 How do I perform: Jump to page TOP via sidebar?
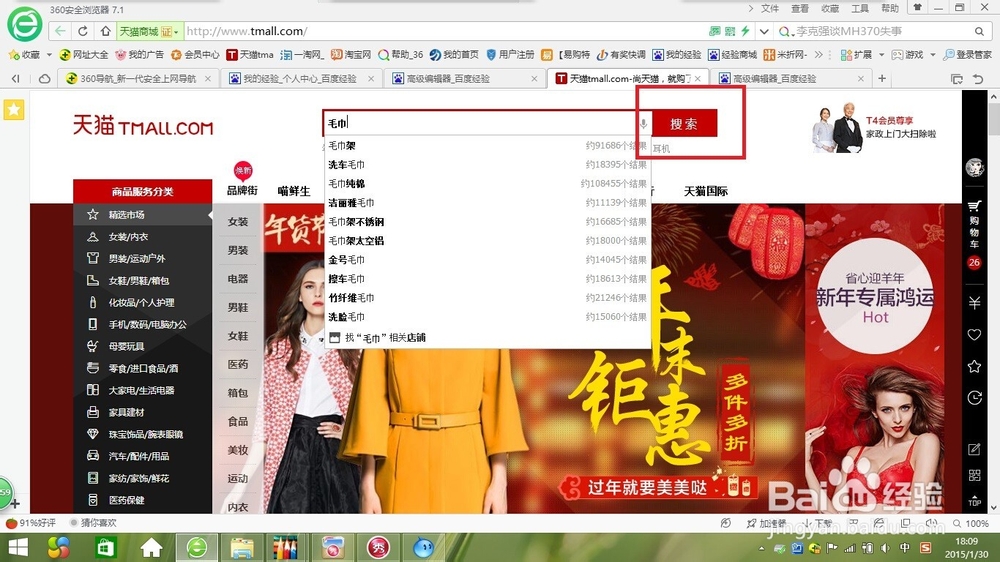974,501
